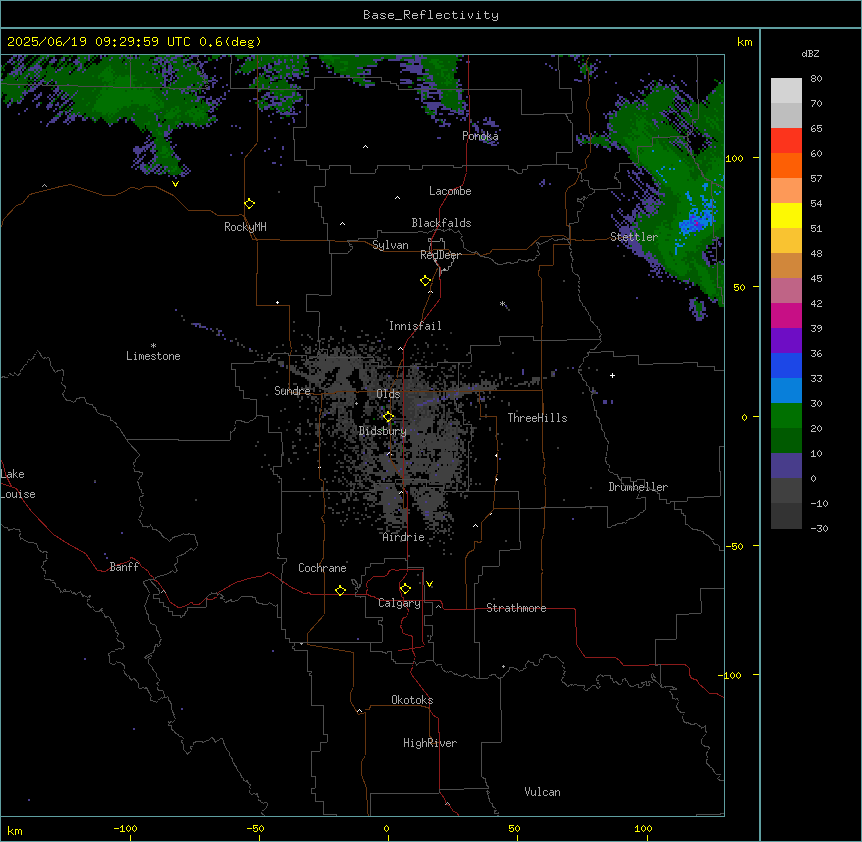Click the white 70-80 dBZ legend swatch
This screenshot has width=862, height=842.
786,91
